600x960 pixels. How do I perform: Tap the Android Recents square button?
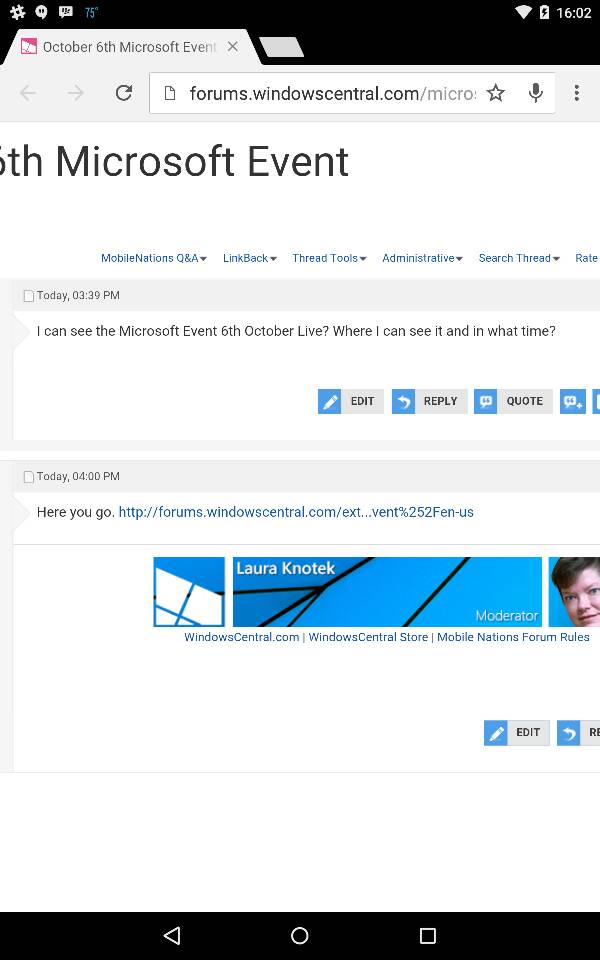pyautogui.click(x=427, y=936)
